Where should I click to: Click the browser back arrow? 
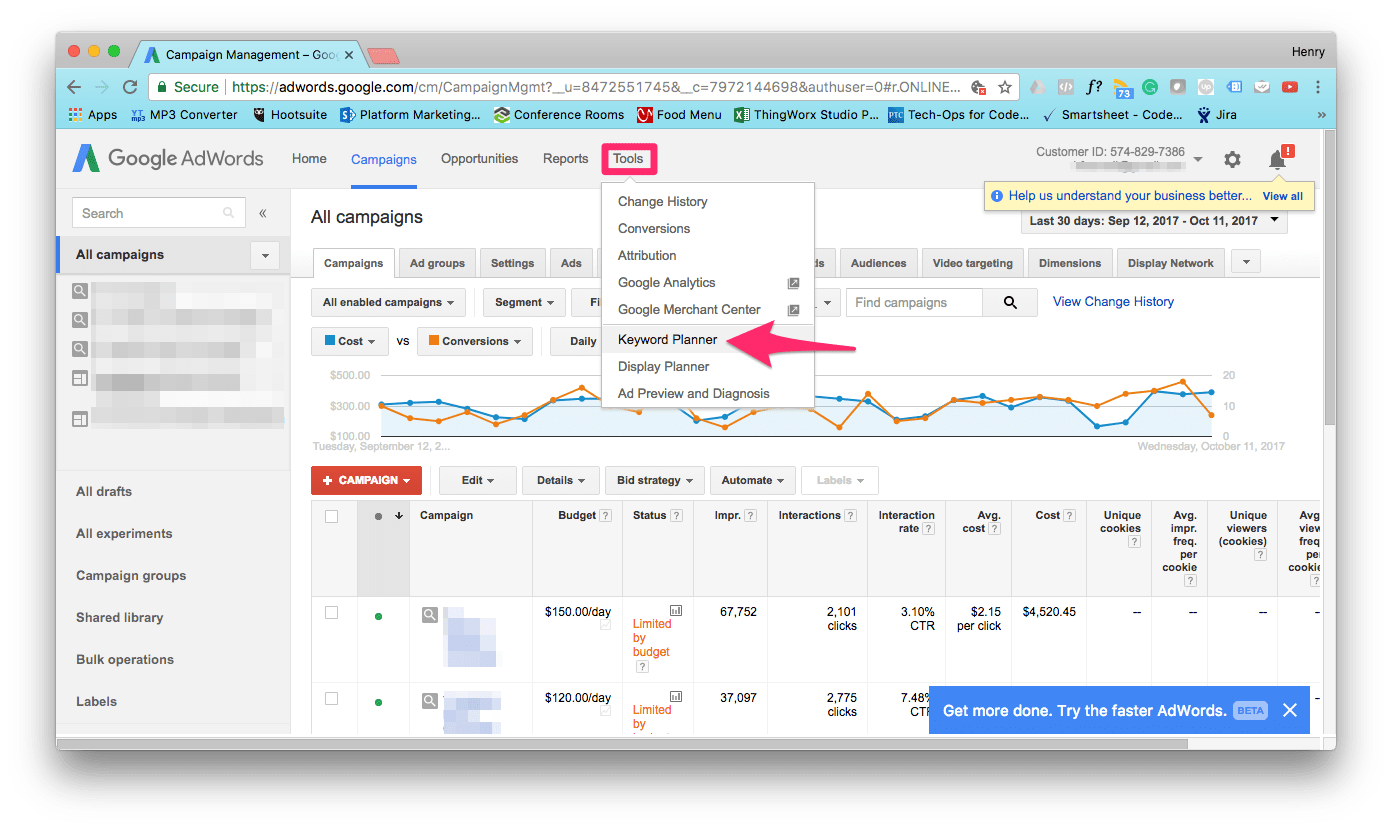pos(76,87)
